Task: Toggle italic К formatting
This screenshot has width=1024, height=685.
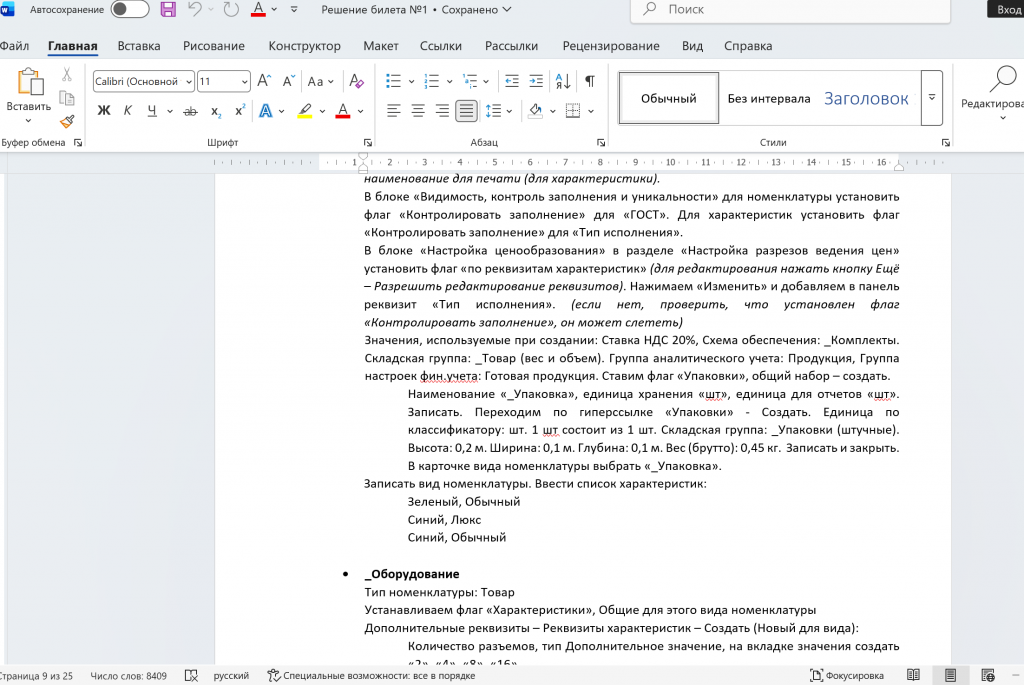Action: click(x=129, y=111)
